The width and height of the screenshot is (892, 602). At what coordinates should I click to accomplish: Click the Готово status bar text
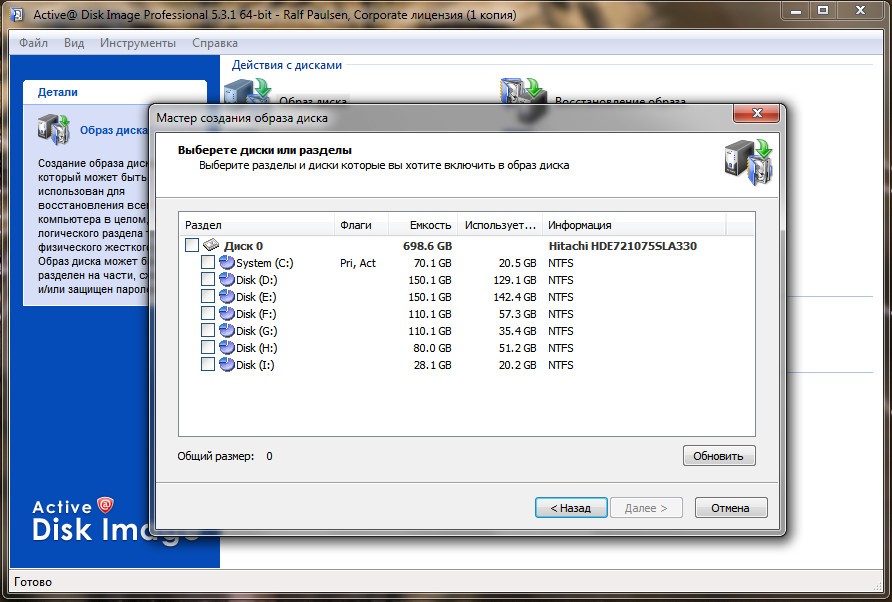pos(33,582)
